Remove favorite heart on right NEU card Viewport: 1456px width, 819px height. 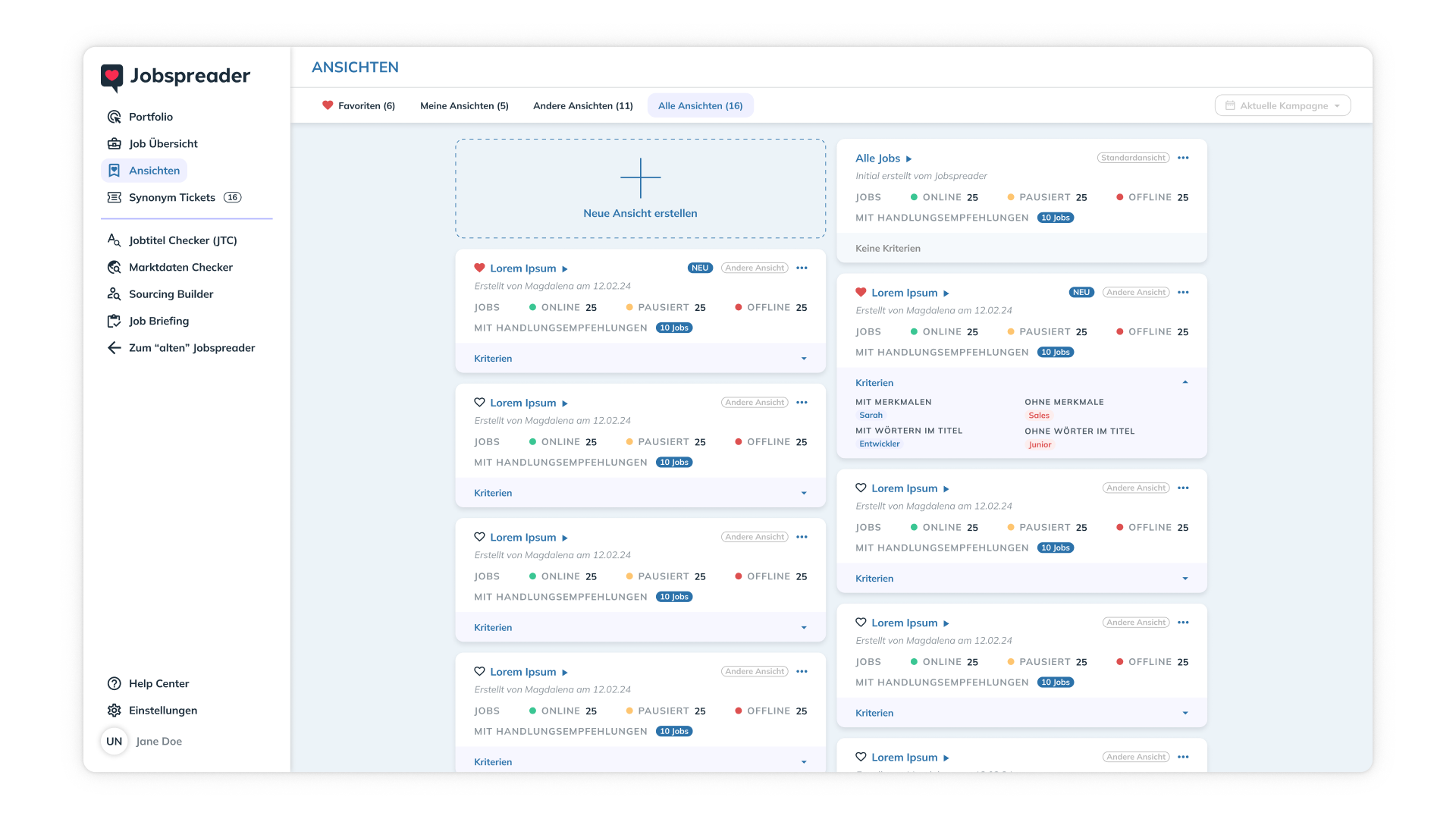(x=861, y=292)
